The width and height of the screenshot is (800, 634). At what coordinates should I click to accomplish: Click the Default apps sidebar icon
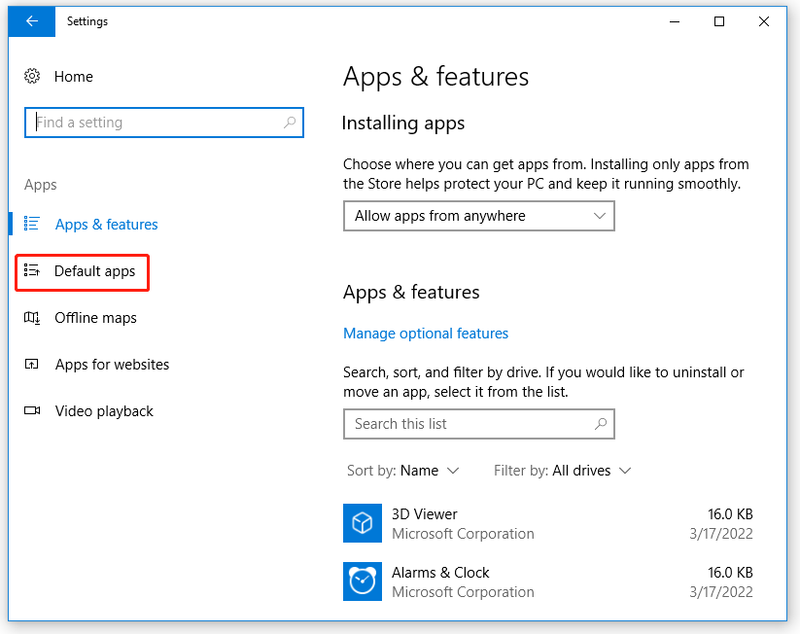pos(32,270)
